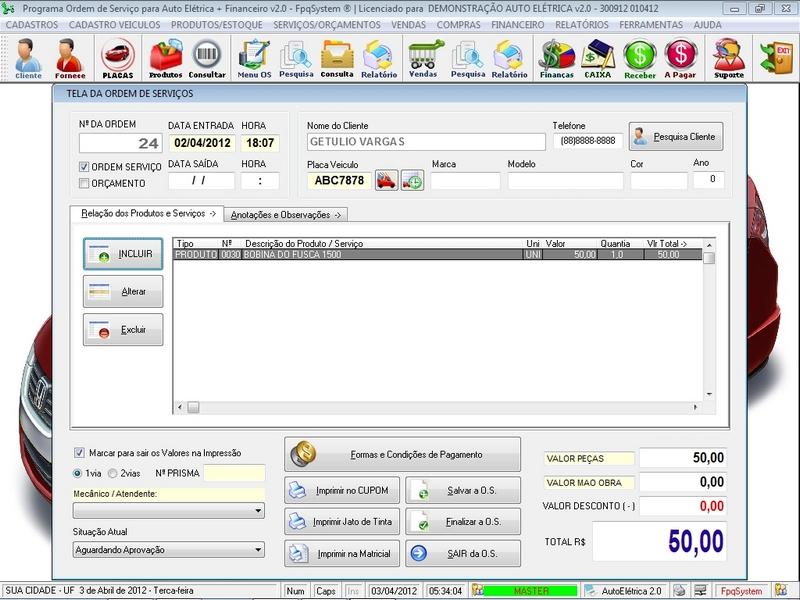Select the 1via radio button
Screen dimensions: 800x600
(78, 473)
